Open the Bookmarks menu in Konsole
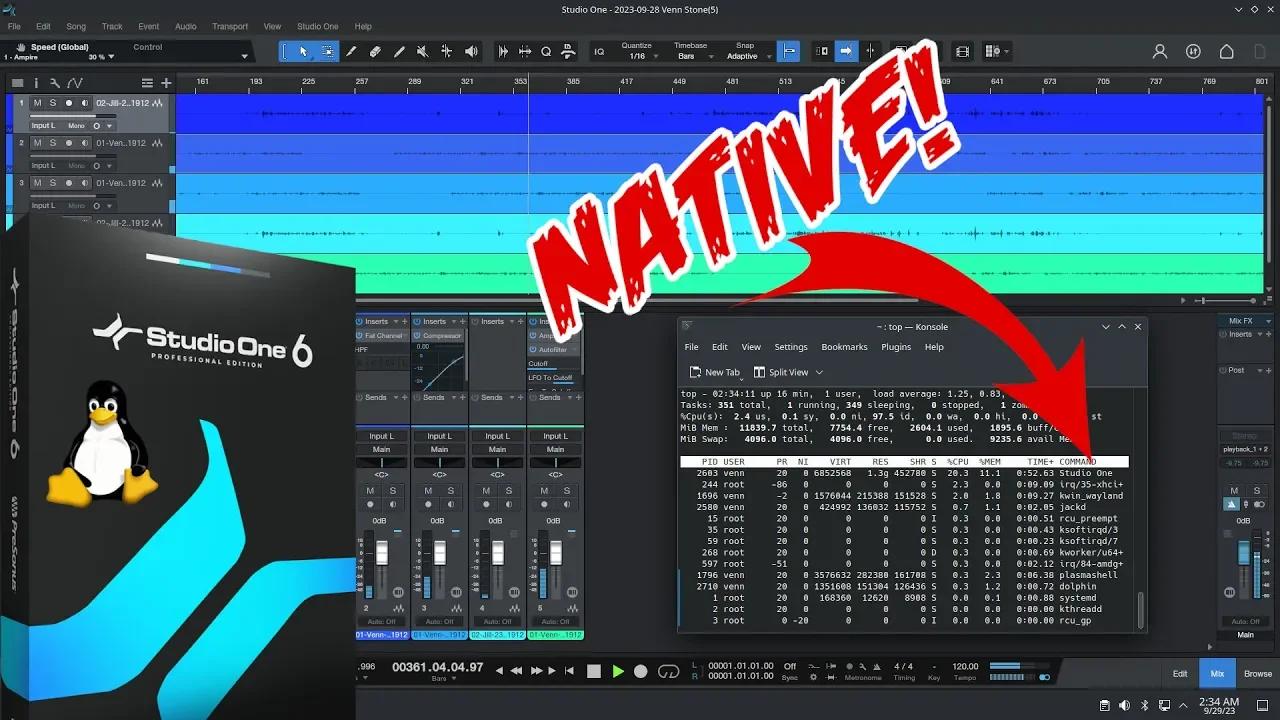1280x720 pixels. pyautogui.click(x=844, y=347)
